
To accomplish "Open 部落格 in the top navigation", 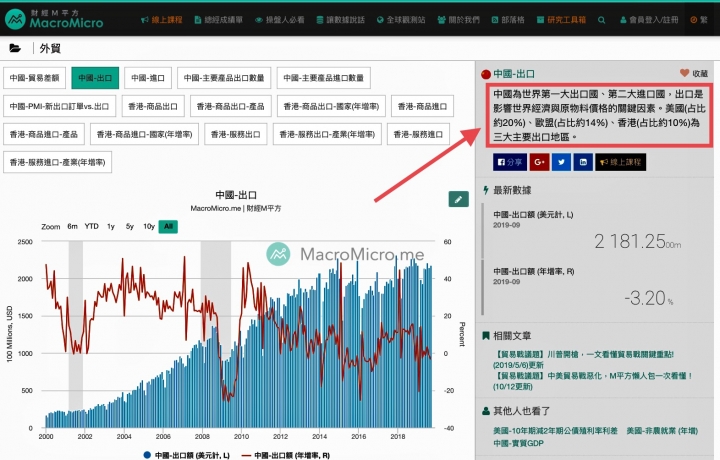I will point(508,20).
